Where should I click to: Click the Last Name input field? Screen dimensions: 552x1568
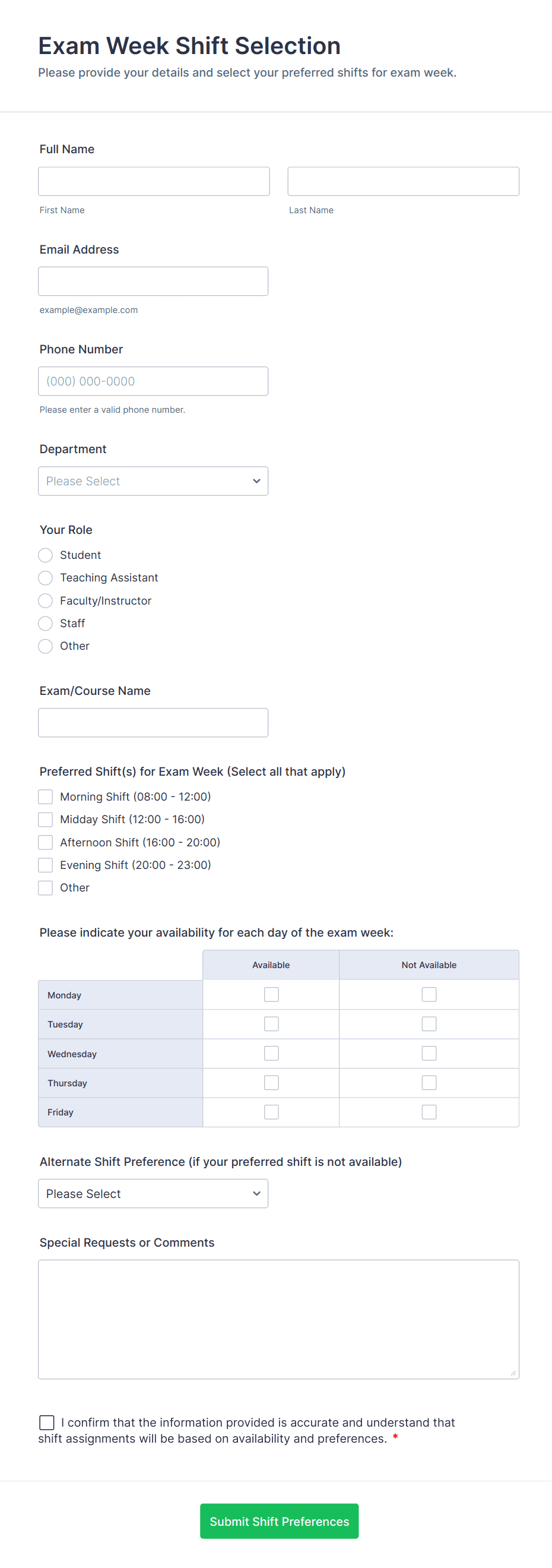[403, 181]
